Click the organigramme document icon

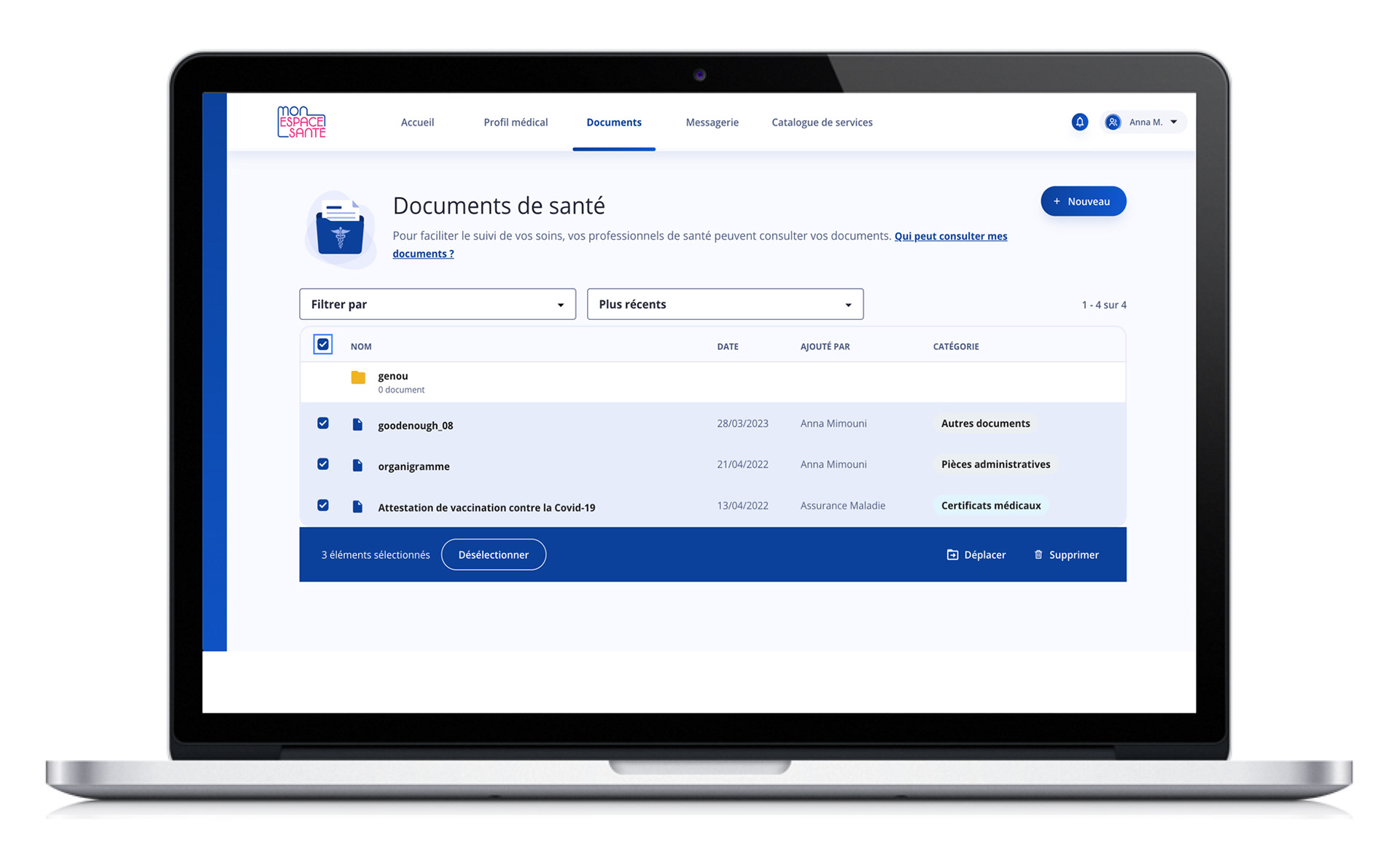357,466
